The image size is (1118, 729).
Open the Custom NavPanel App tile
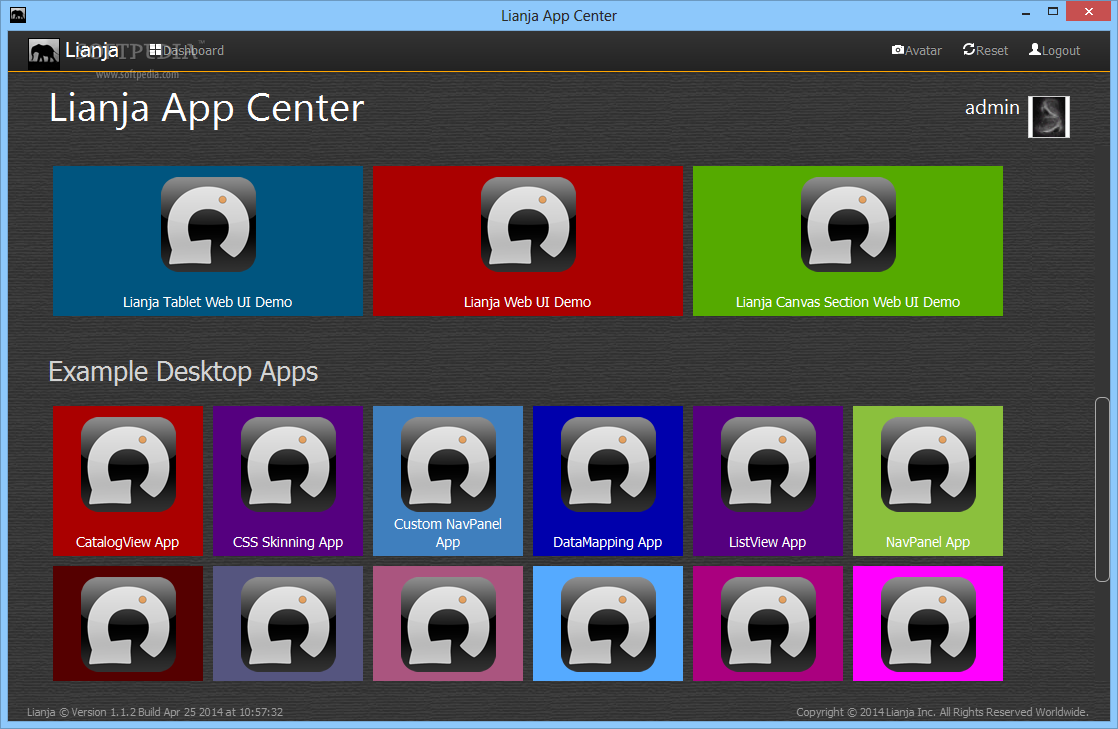[448, 481]
